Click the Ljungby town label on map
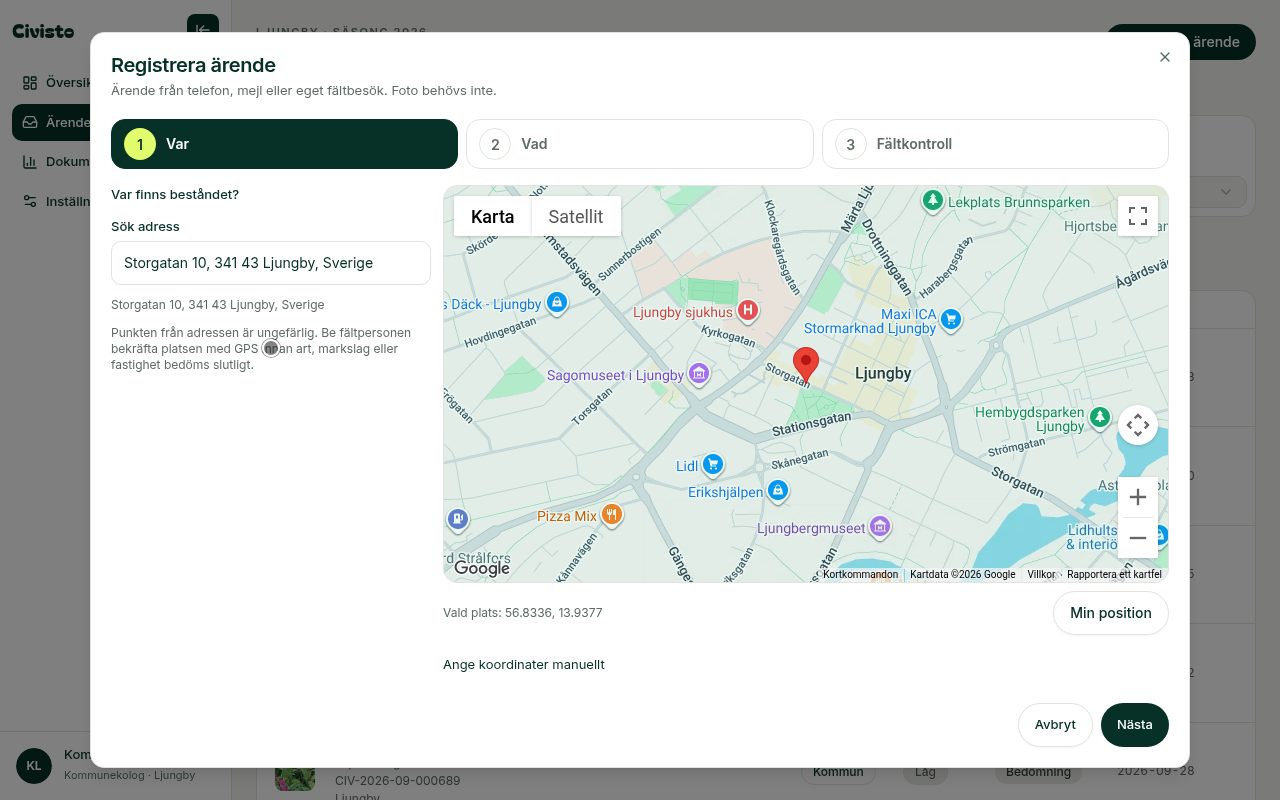The width and height of the screenshot is (1280, 800). (883, 373)
